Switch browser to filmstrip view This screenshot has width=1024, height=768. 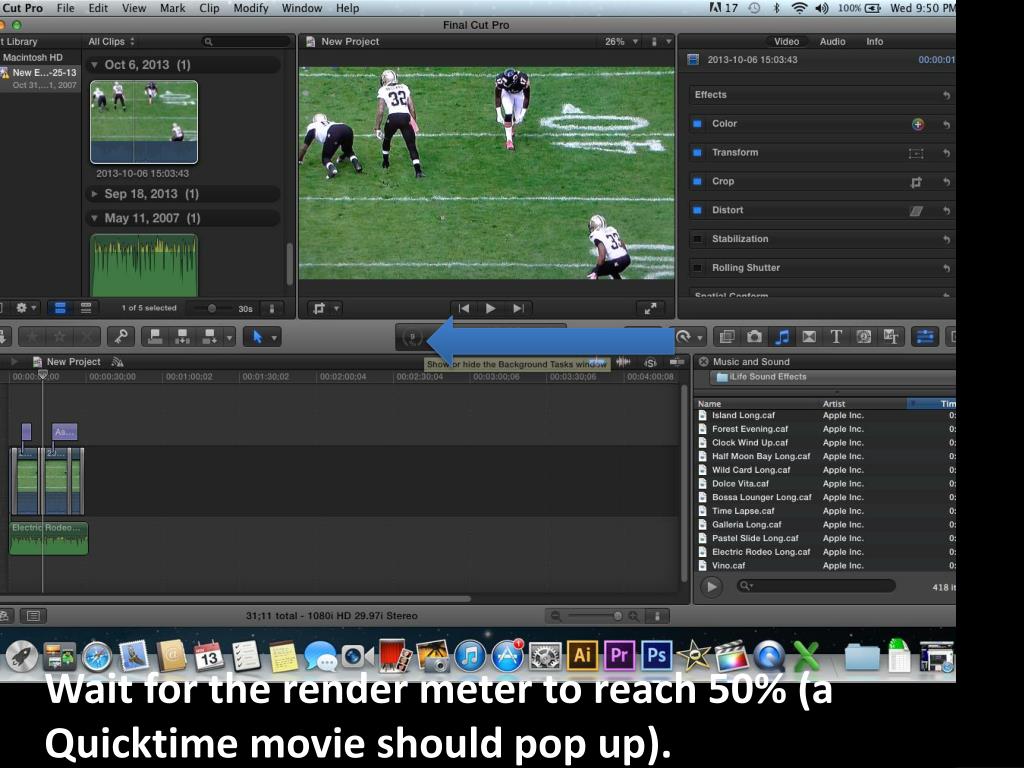point(60,308)
